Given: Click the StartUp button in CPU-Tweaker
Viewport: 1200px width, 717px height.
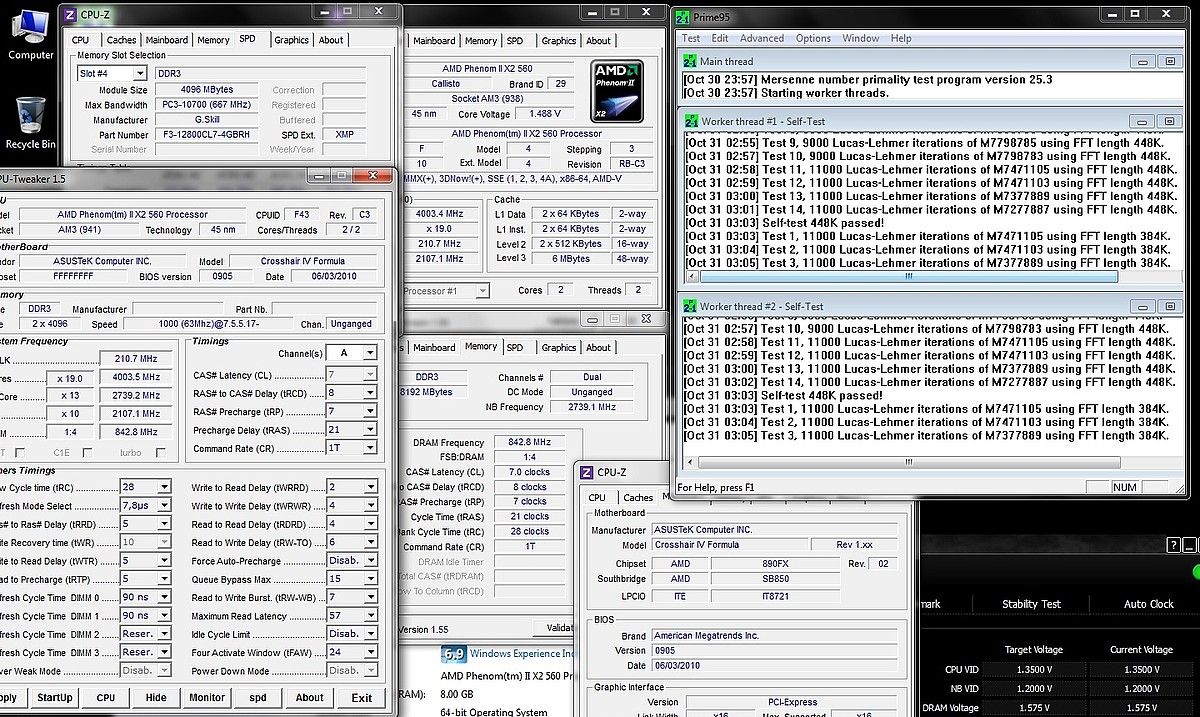Looking at the screenshot, I should (x=54, y=697).
